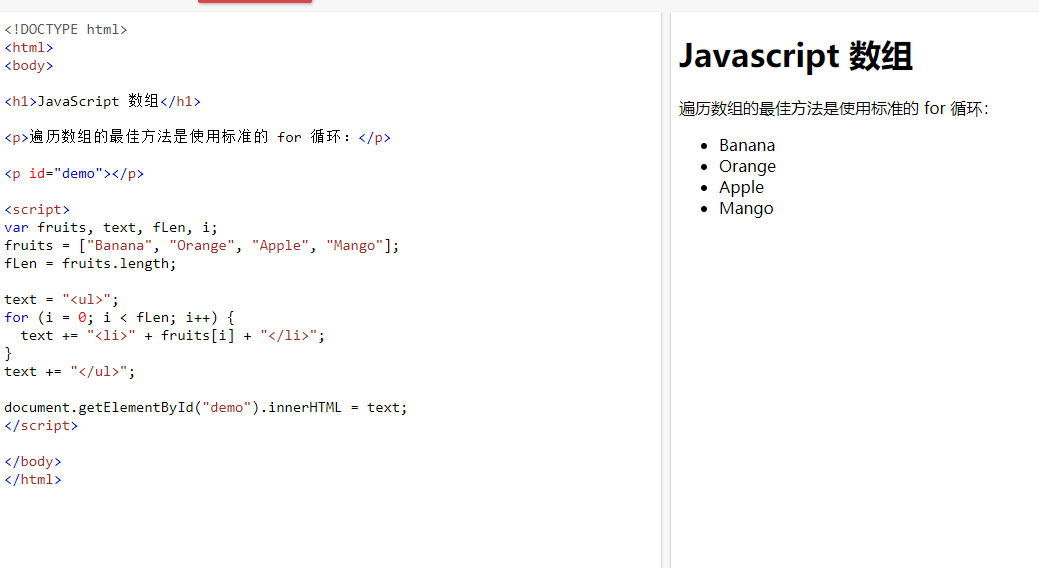The image size is (1039, 568).
Task: Click the 'Orange' list item in the preview
Action: 747,166
